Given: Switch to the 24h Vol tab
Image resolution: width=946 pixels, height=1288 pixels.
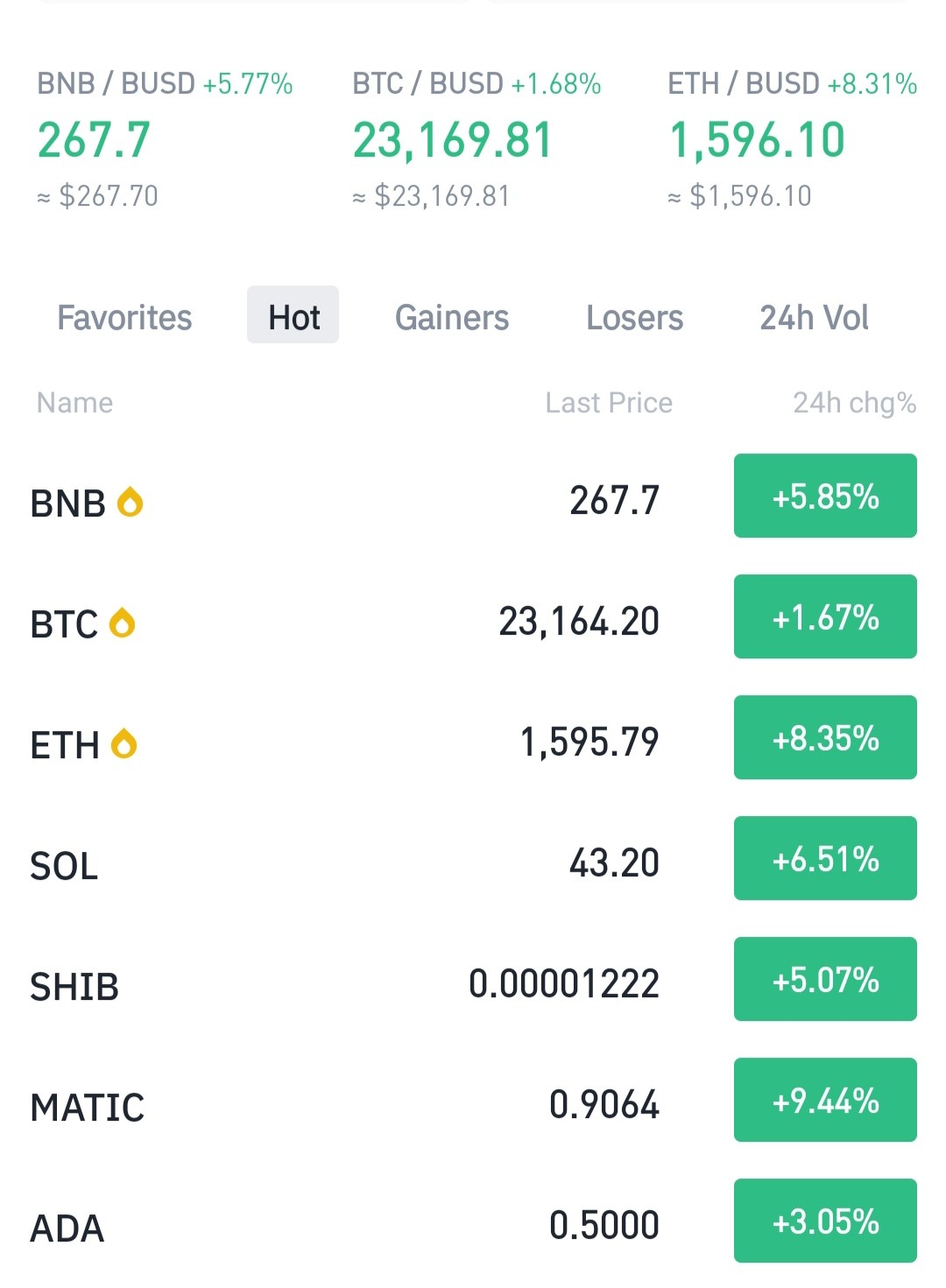Looking at the screenshot, I should (815, 318).
